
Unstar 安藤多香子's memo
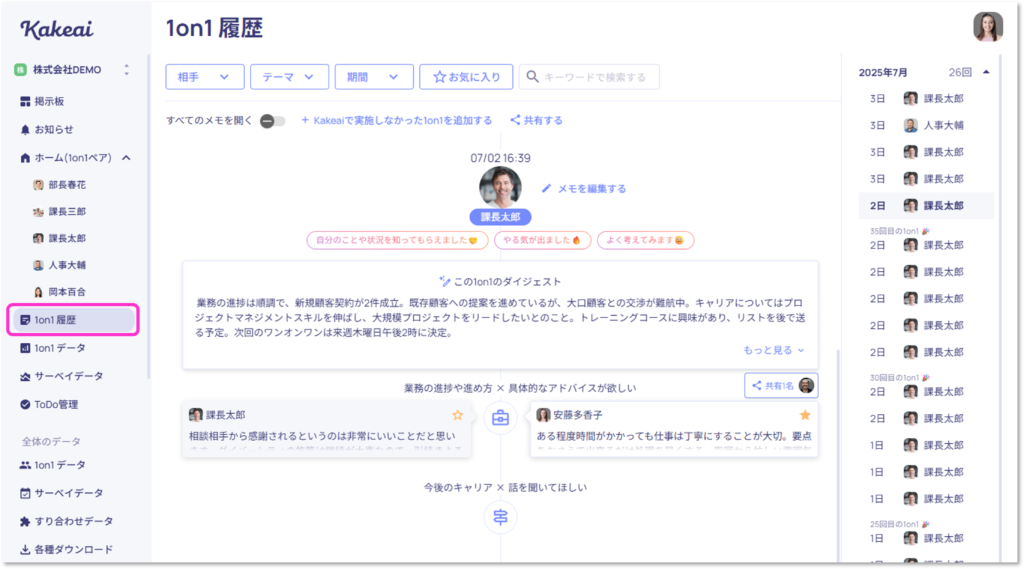805,415
